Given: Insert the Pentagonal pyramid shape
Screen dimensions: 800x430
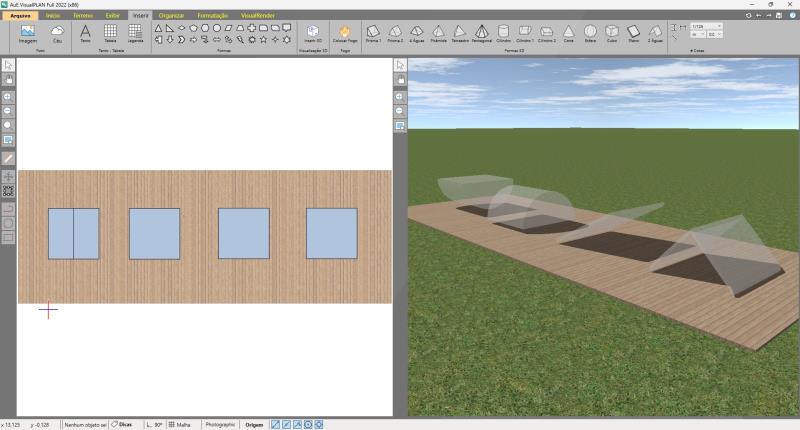Looking at the screenshot, I should [482, 34].
